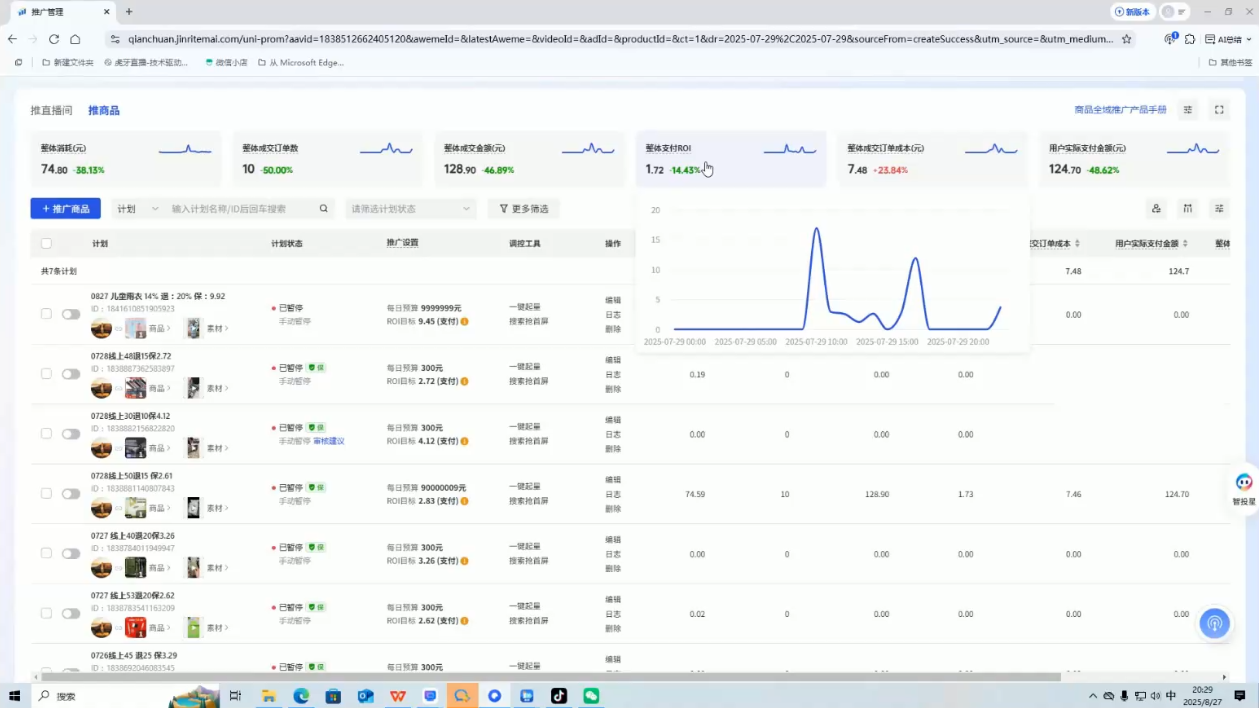Enter fullscreen mode using the expand icon
This screenshot has width=1259, height=708.
click(1219, 109)
